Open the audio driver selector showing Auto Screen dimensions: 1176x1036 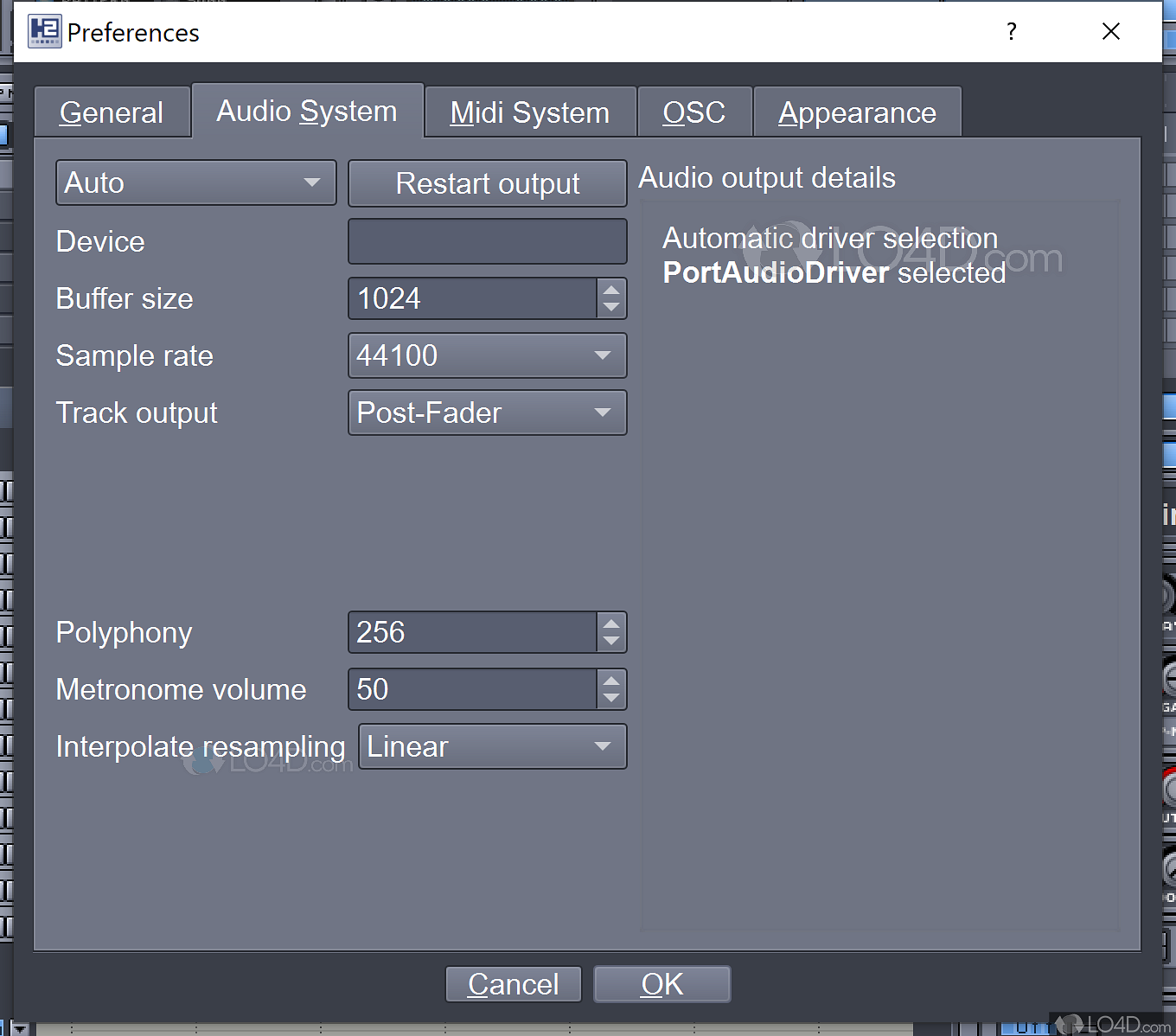tap(195, 182)
